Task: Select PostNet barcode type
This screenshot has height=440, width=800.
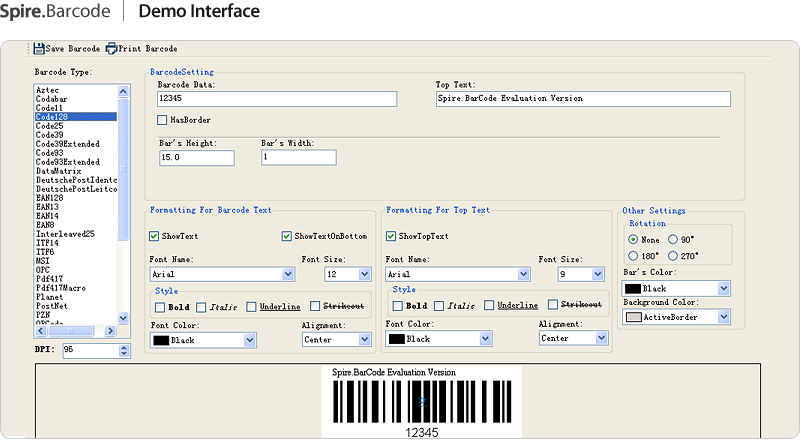Action: tap(52, 306)
